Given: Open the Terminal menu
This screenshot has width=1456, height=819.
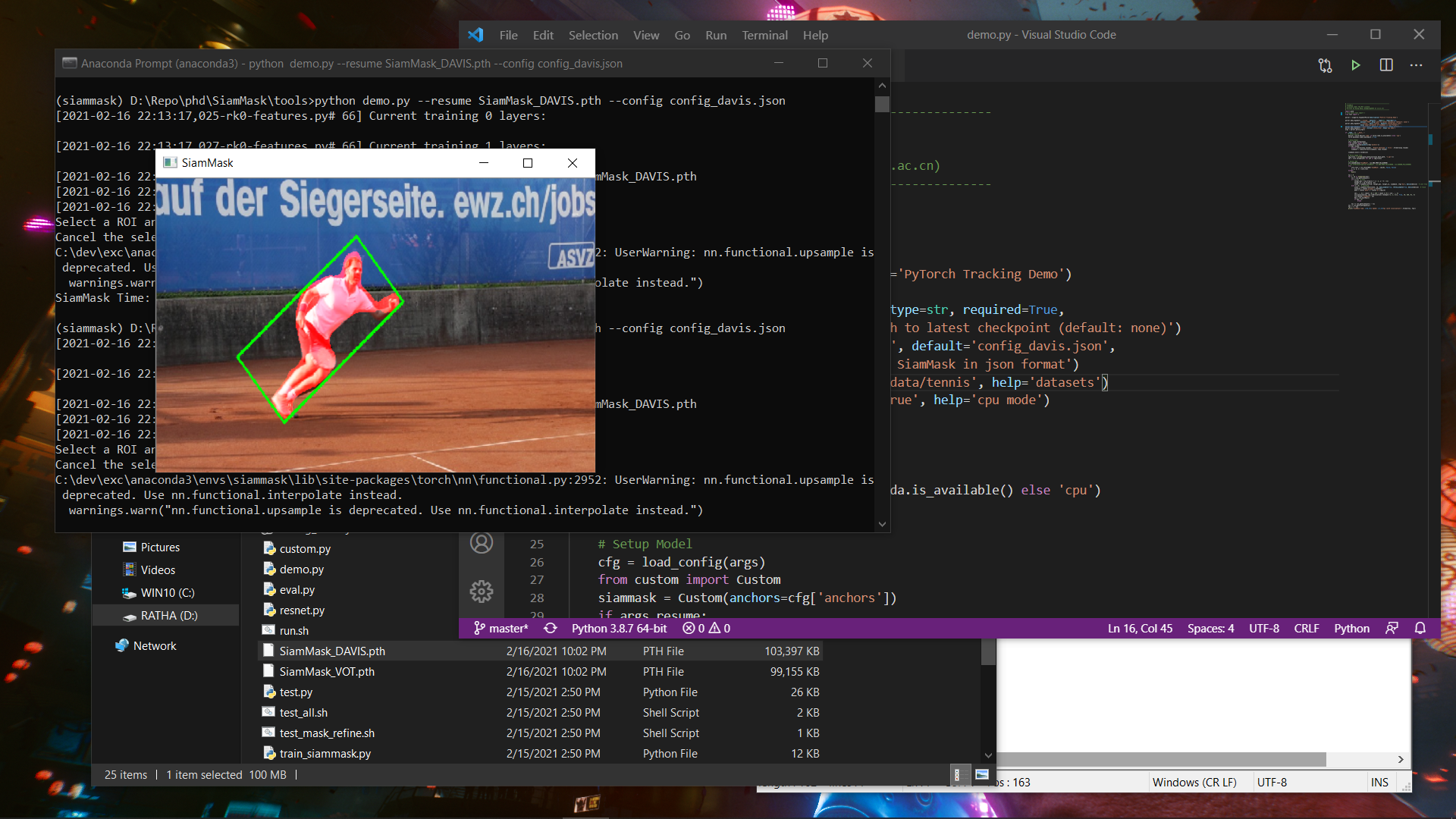Looking at the screenshot, I should 764,35.
